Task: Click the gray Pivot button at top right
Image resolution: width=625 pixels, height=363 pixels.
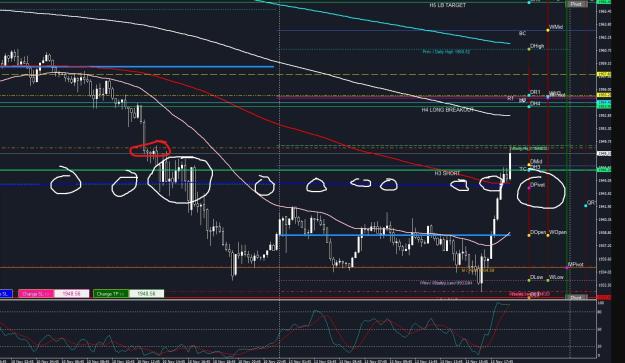Action: (x=576, y=4)
